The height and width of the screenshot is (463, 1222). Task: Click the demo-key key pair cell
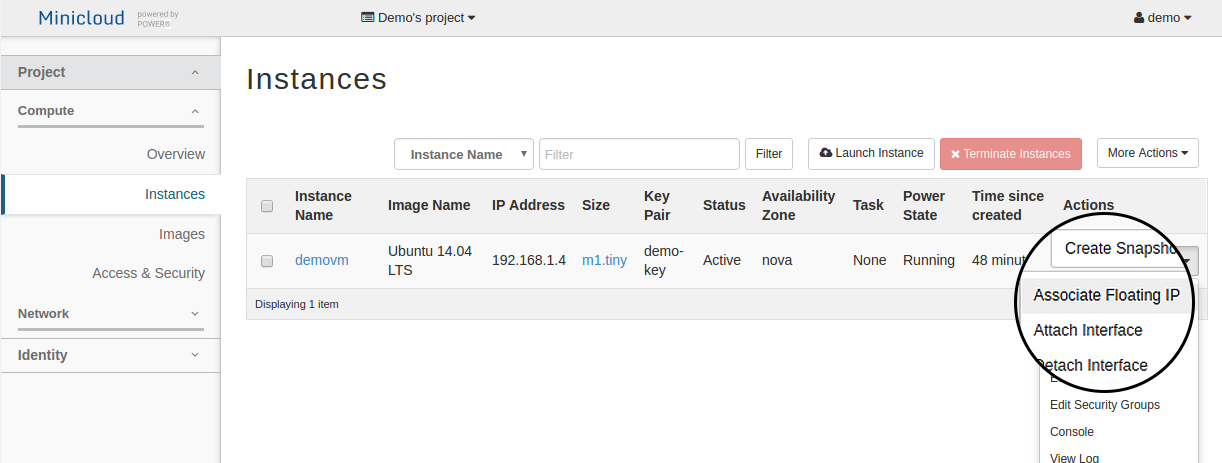[664, 260]
